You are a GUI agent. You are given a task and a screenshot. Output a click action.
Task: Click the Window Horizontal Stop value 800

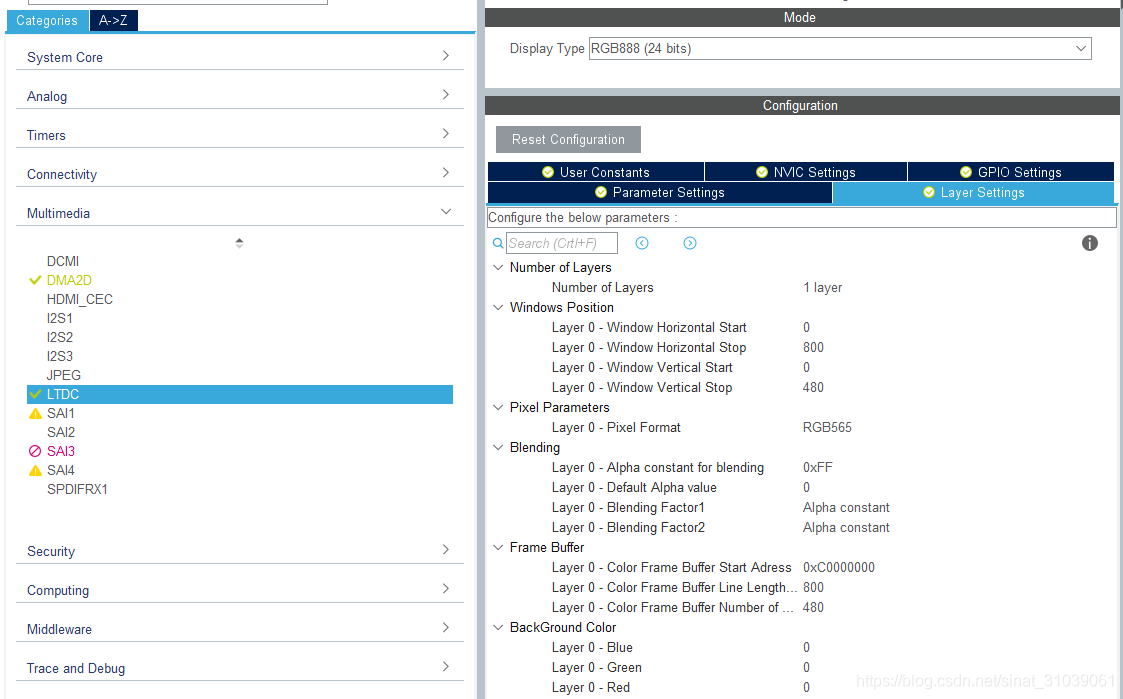[x=813, y=347]
